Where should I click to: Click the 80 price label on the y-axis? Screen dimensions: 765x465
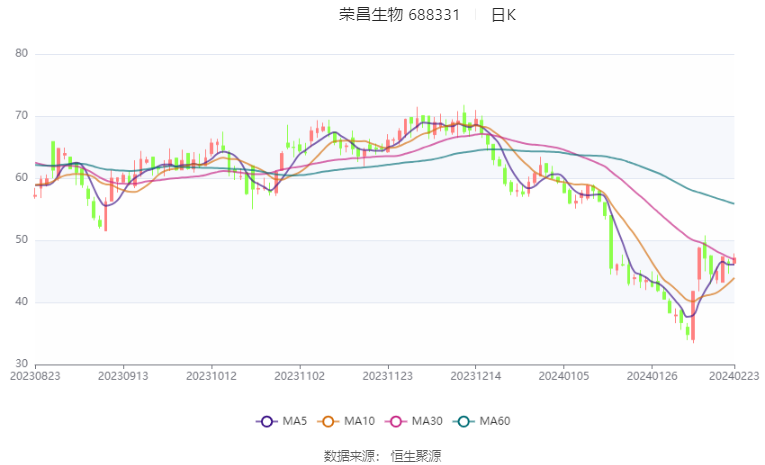click(x=21, y=54)
